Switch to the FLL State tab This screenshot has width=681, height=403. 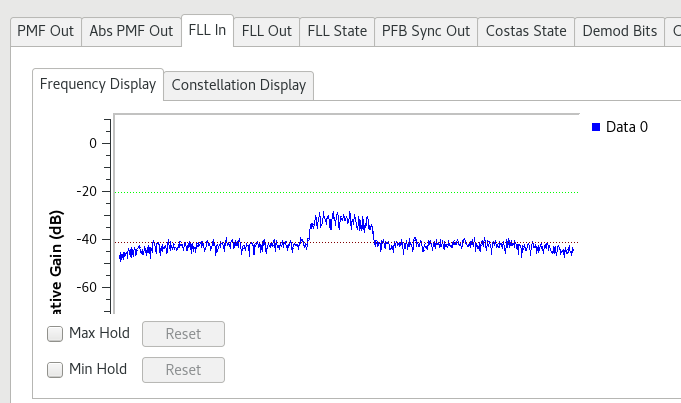(337, 31)
